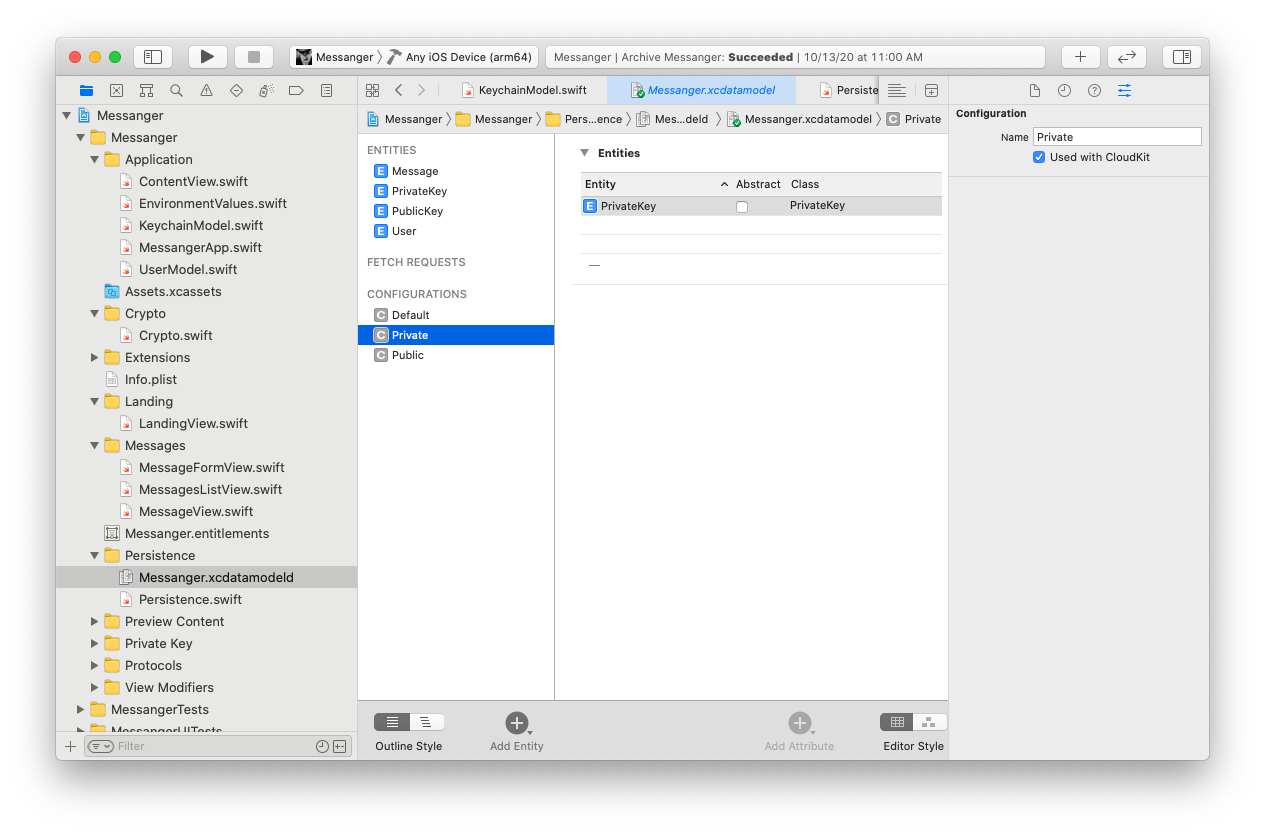Choose Any iOS Device destination
This screenshot has height=834, width=1265.
(x=461, y=57)
